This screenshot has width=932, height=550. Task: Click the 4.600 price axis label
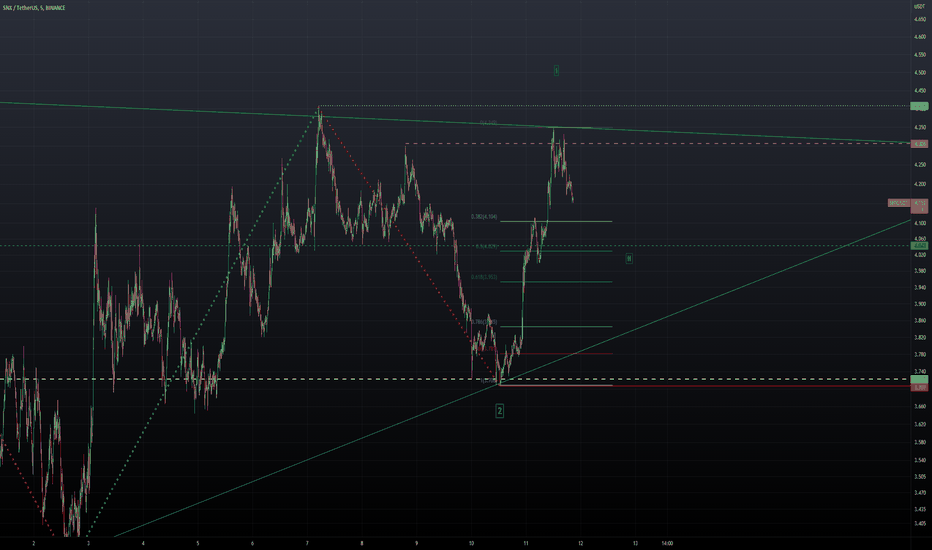tap(920, 37)
